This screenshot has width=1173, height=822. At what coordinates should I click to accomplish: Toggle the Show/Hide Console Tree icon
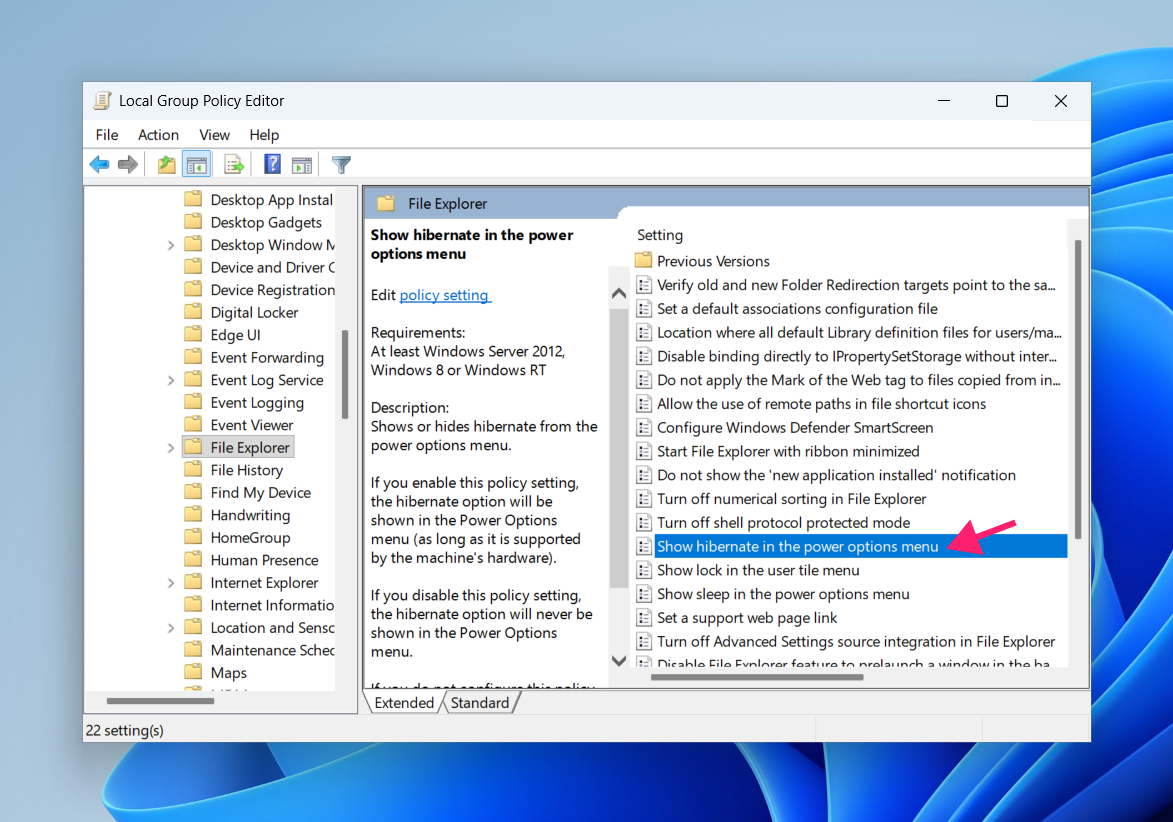(x=197, y=165)
